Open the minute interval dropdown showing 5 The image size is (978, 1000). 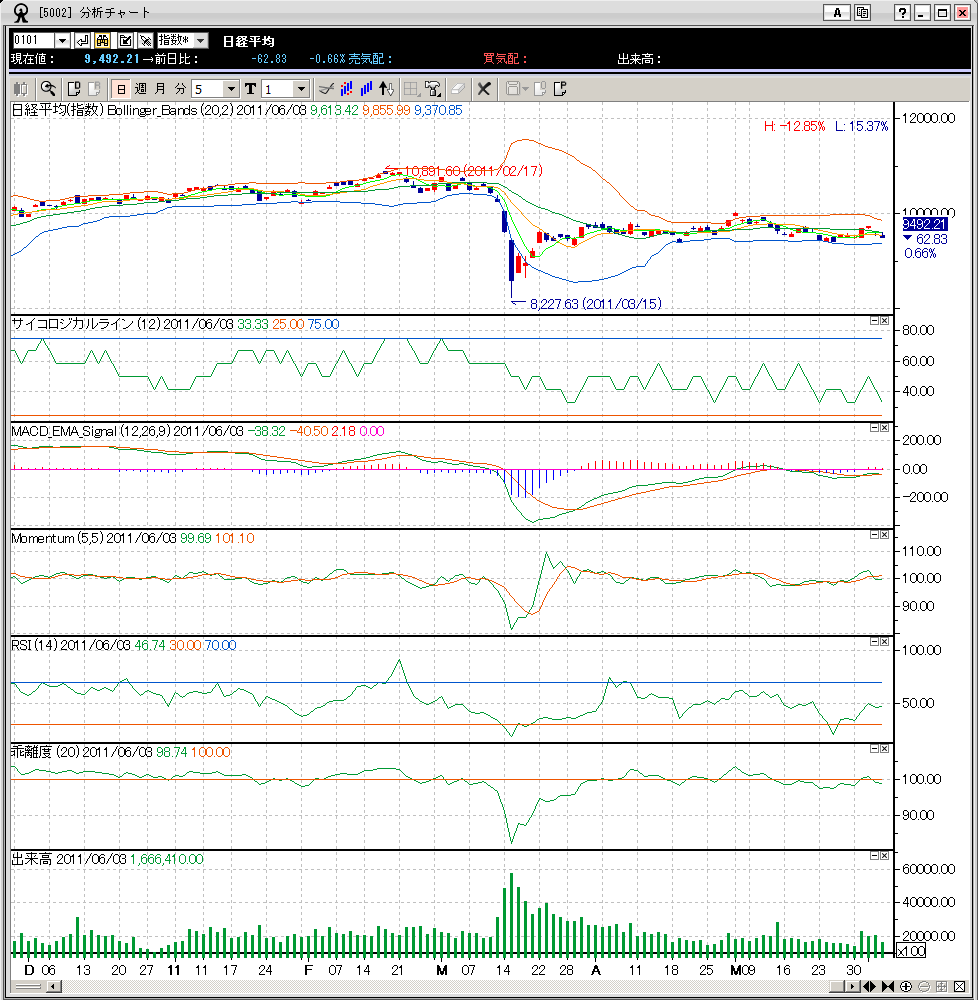pos(231,89)
